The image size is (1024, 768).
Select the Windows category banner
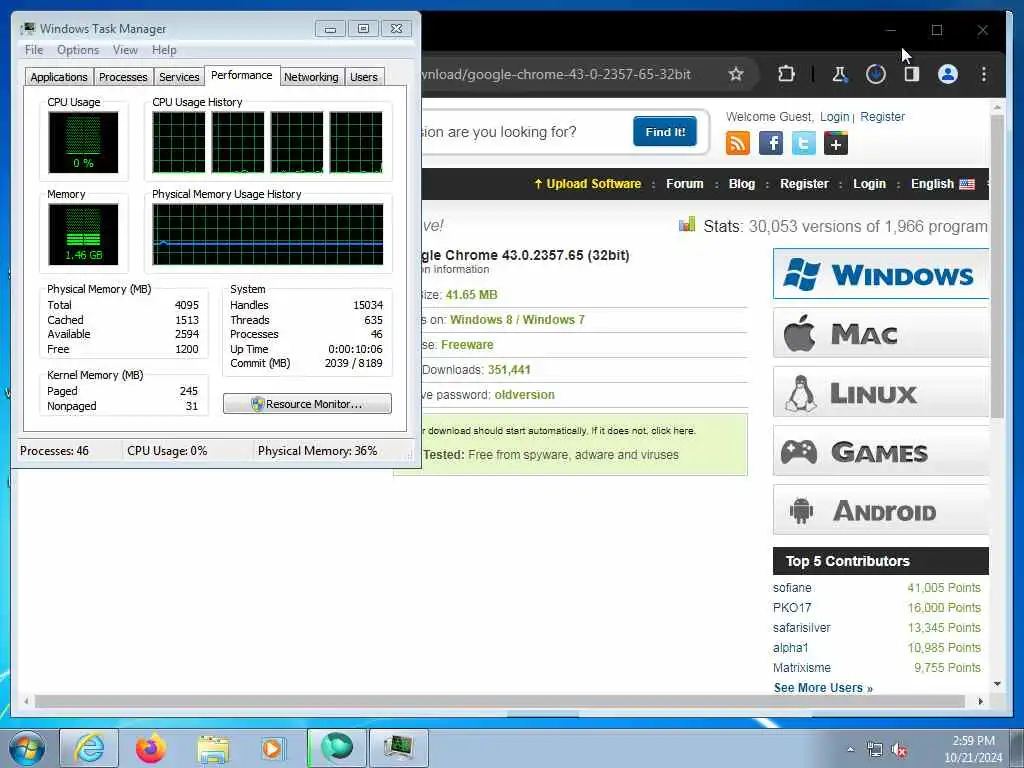(880, 274)
